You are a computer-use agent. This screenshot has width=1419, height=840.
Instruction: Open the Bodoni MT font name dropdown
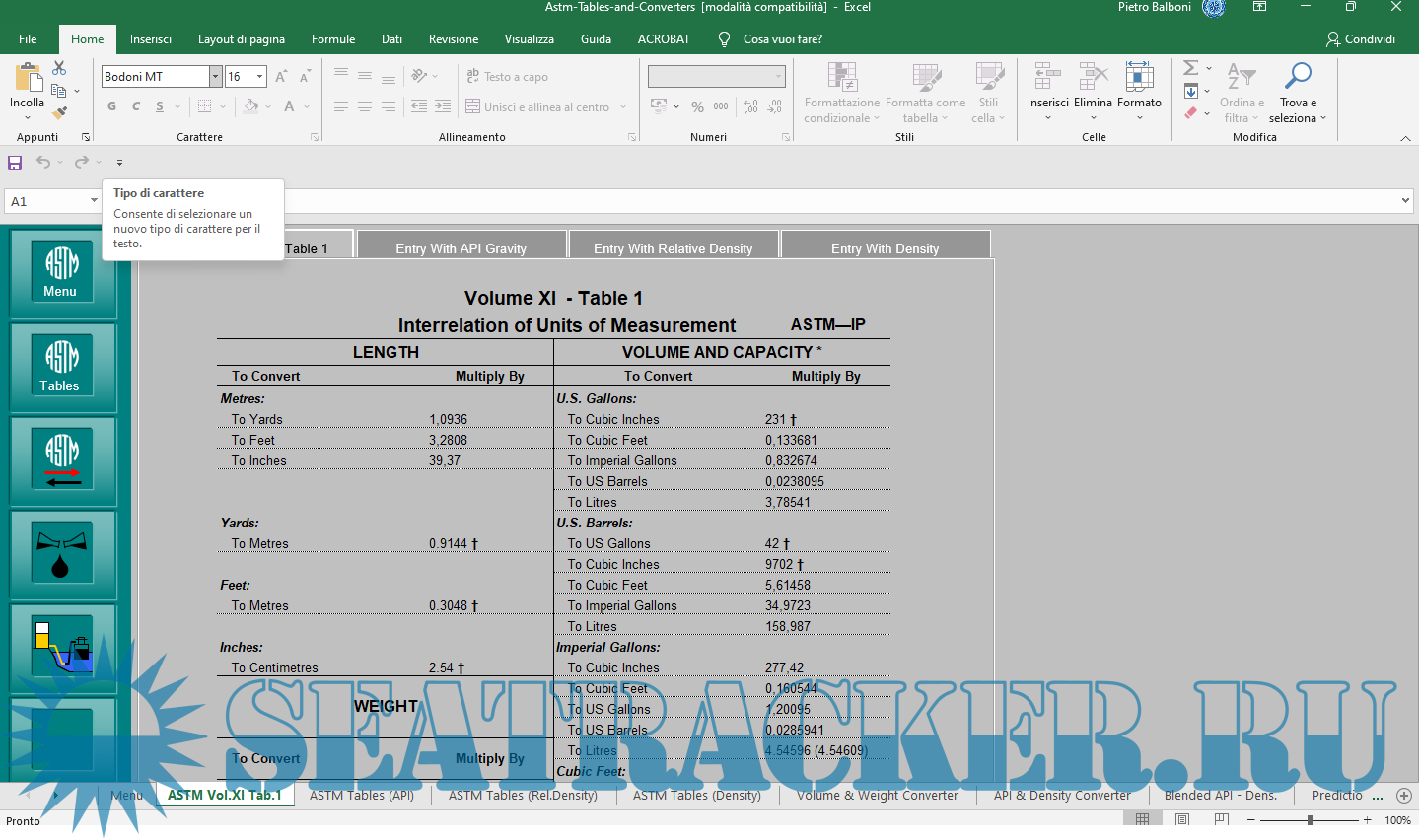(215, 77)
